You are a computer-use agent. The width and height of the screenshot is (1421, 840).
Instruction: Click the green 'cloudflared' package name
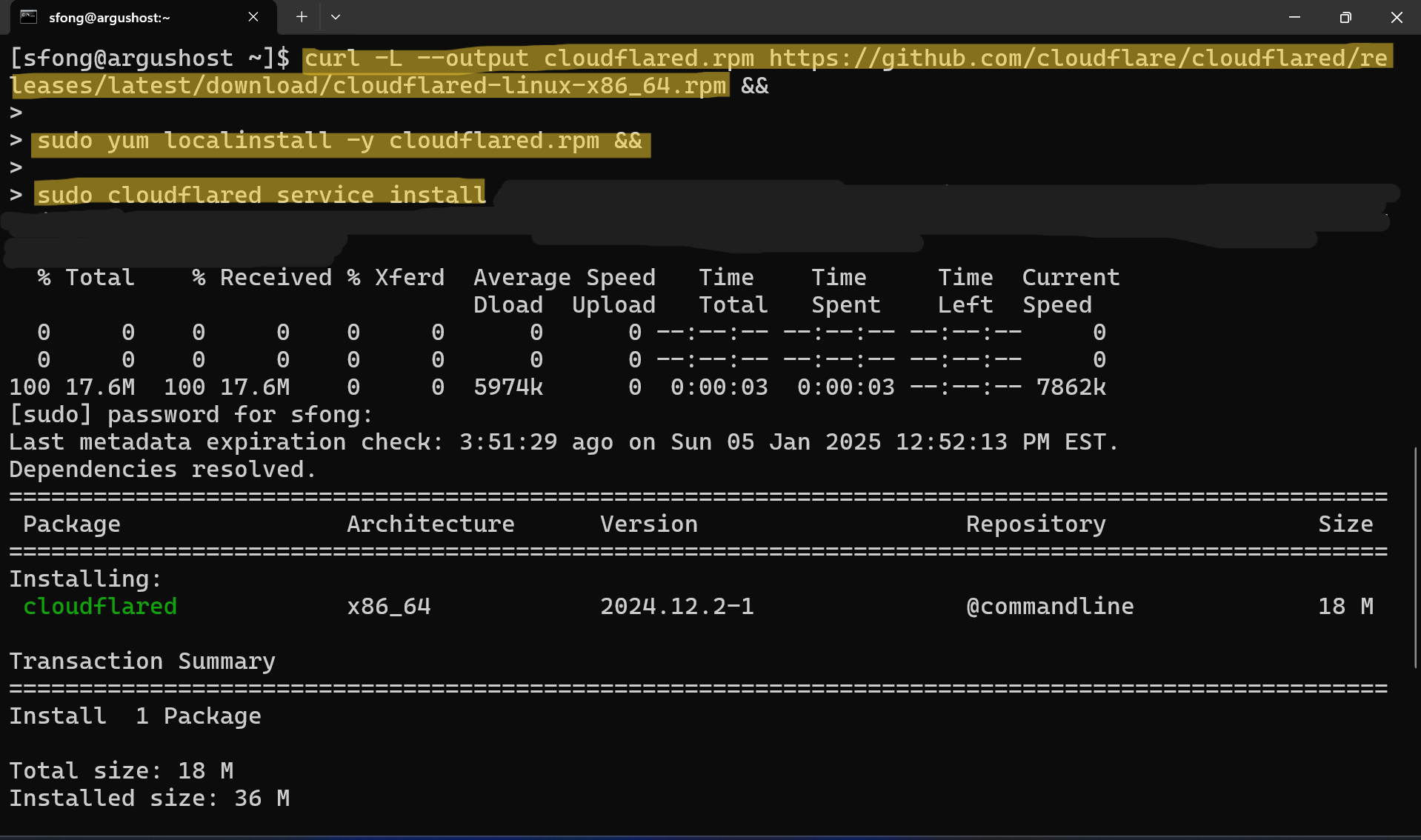[100, 607]
